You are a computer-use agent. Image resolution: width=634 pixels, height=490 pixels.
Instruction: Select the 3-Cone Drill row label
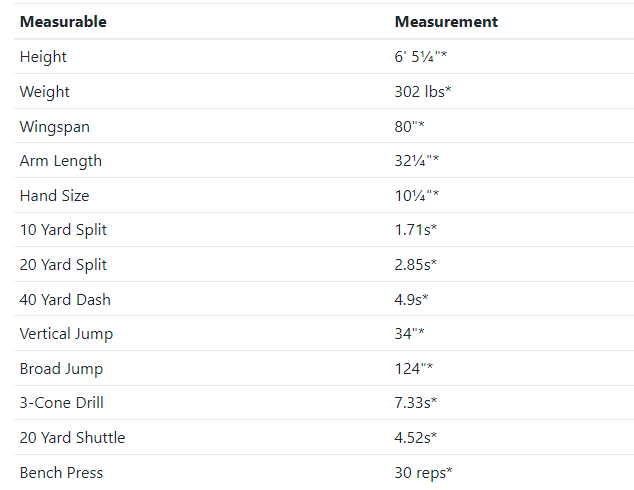61,403
